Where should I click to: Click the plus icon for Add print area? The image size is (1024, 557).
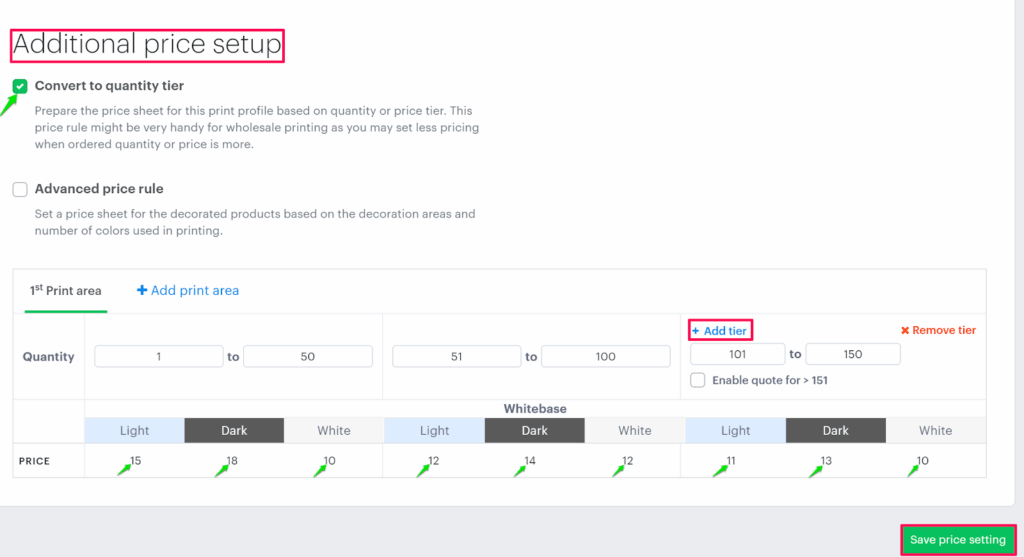click(142, 291)
